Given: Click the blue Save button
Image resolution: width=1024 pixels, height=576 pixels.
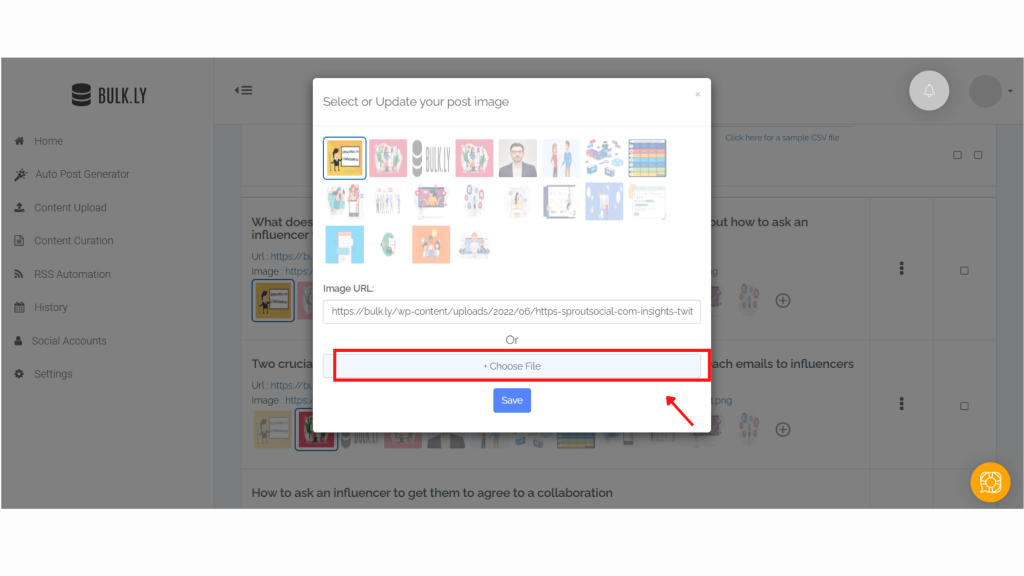Looking at the screenshot, I should pyautogui.click(x=512, y=400).
